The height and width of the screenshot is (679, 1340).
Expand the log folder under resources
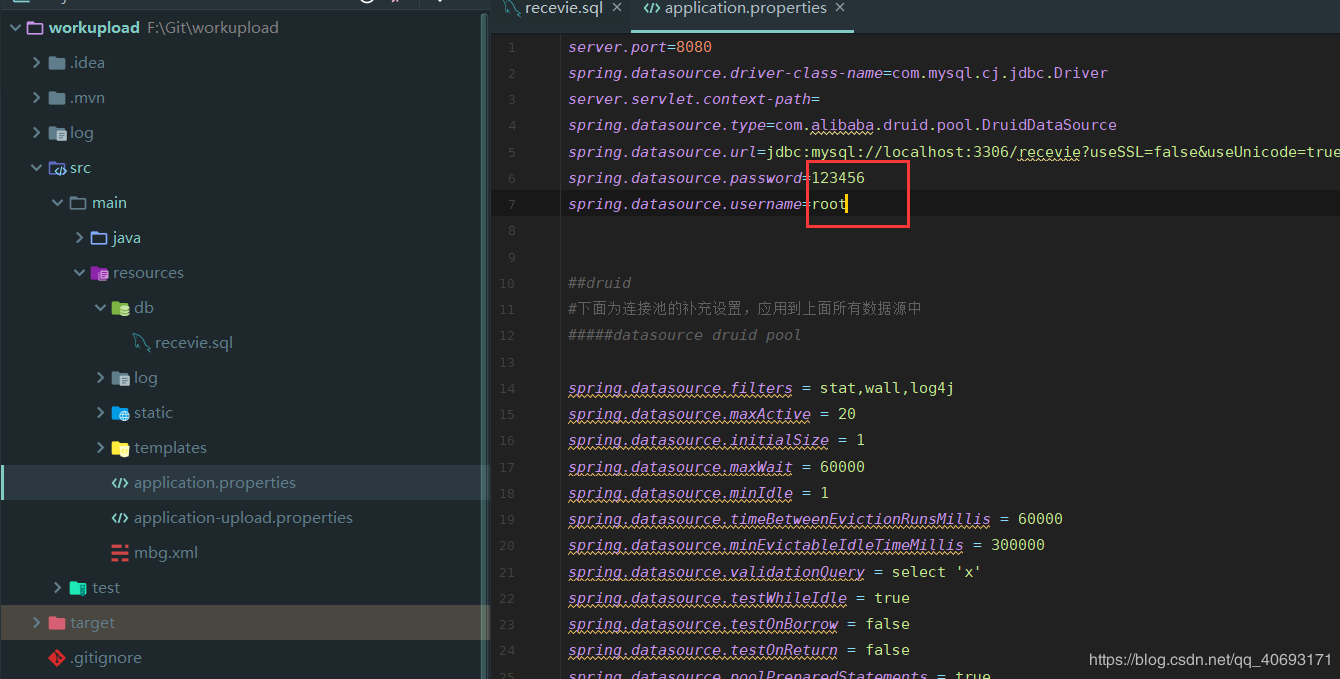point(100,378)
